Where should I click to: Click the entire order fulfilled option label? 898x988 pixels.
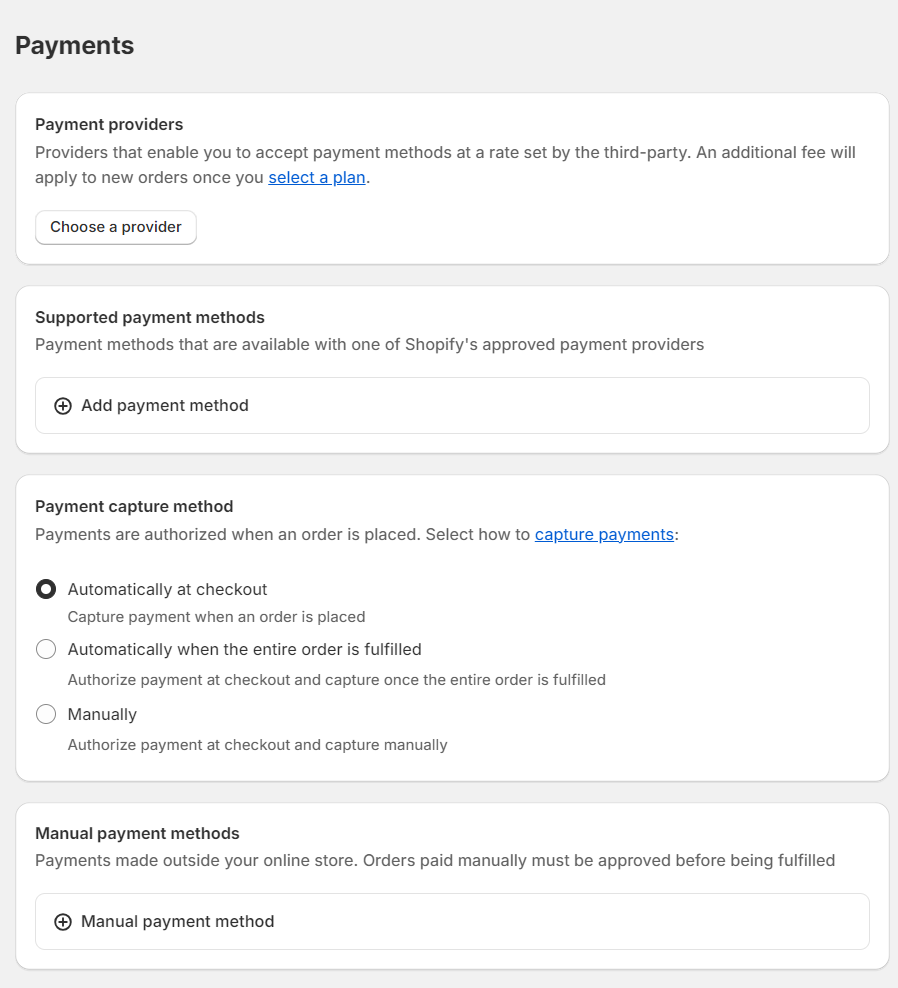[x=244, y=649]
